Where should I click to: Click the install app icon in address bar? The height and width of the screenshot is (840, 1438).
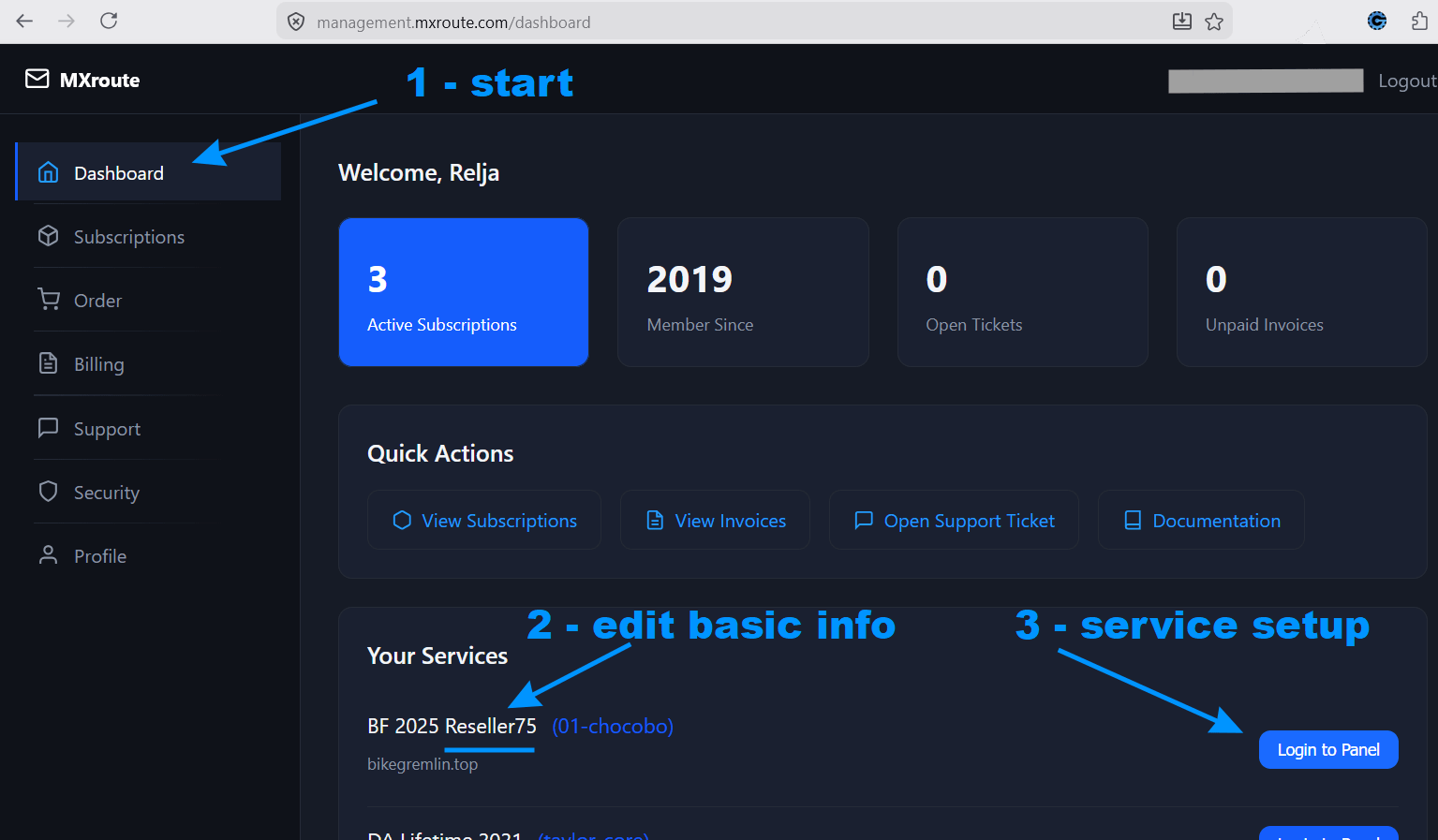tap(1182, 22)
